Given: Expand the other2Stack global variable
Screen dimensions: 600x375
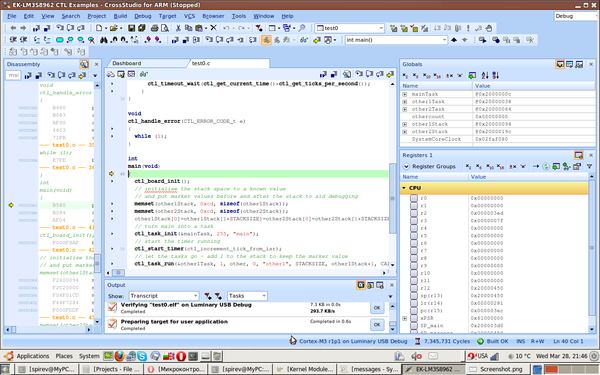Looking at the screenshot, I should click(x=404, y=132).
